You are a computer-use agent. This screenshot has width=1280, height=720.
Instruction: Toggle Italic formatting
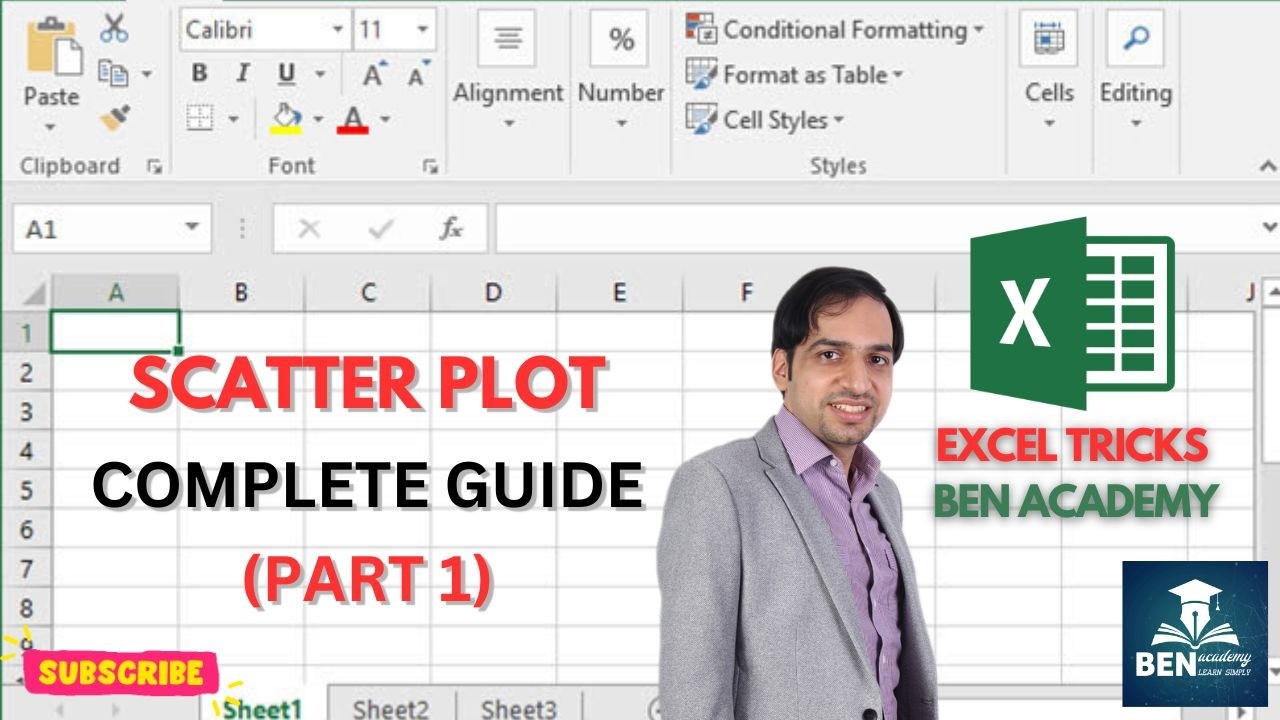coord(242,74)
